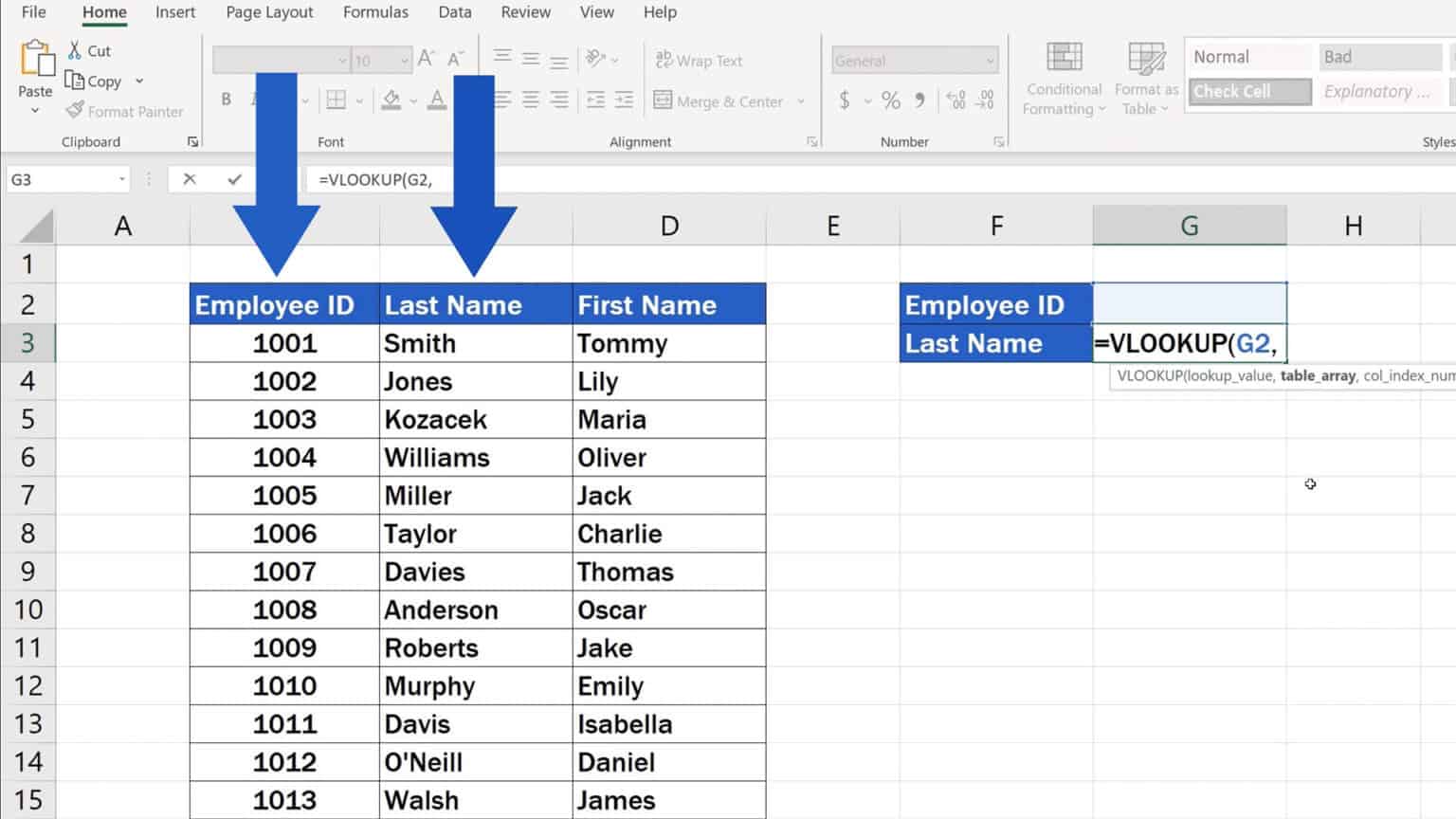Viewport: 1456px width, 819px height.
Task: Confirm the formula with the Enter checkmark
Action: click(233, 179)
